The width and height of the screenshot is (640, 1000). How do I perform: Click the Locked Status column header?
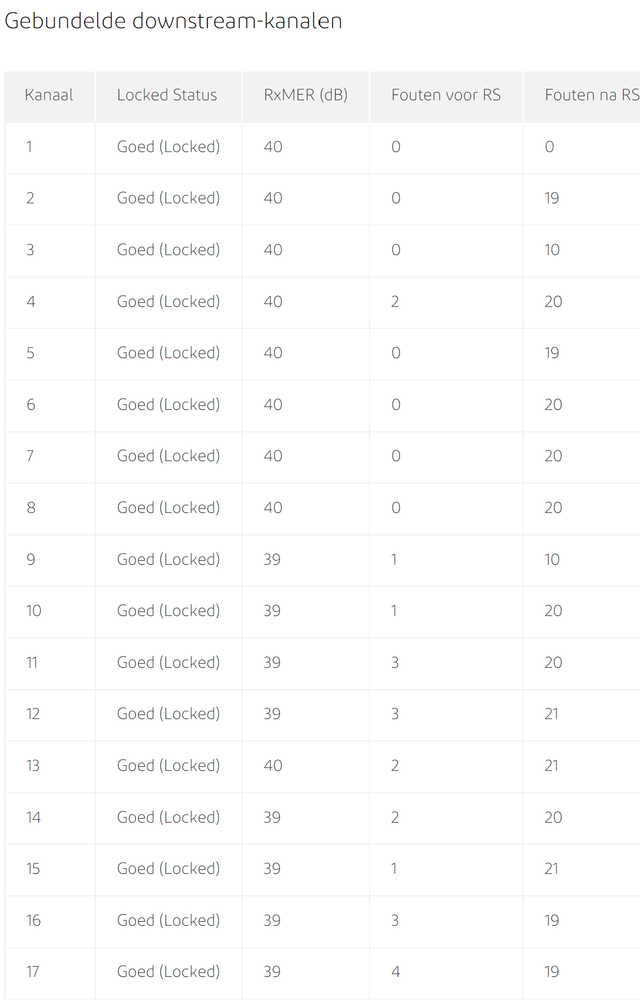pyautogui.click(x=167, y=95)
